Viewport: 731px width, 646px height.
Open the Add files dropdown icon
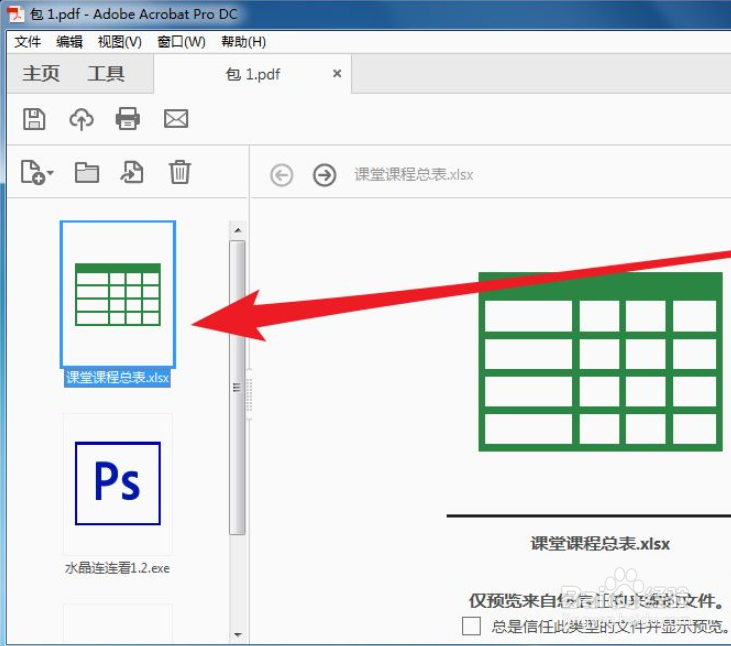[x=37, y=172]
